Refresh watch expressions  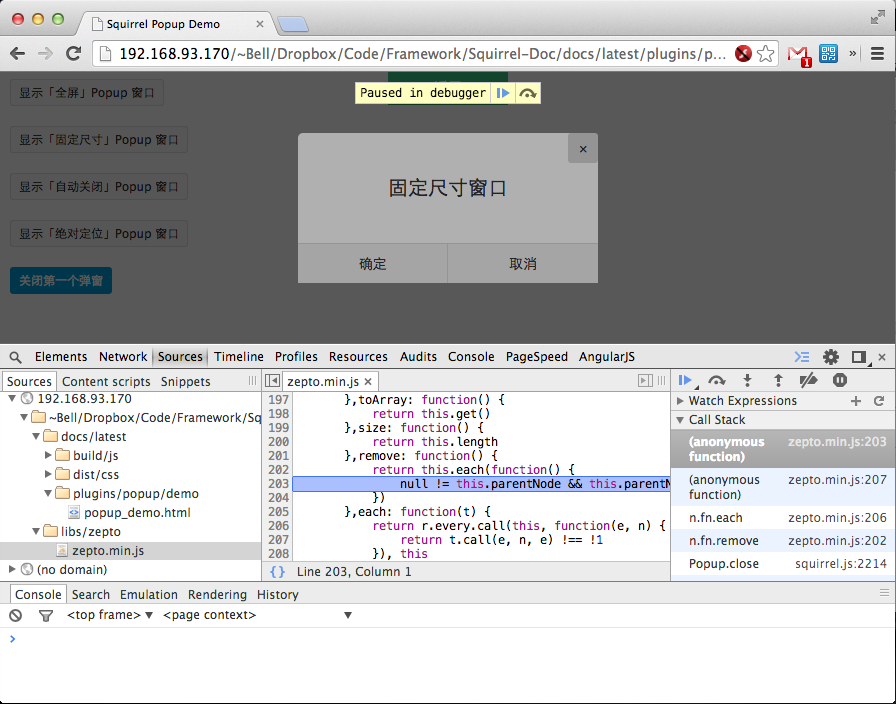coord(879,401)
